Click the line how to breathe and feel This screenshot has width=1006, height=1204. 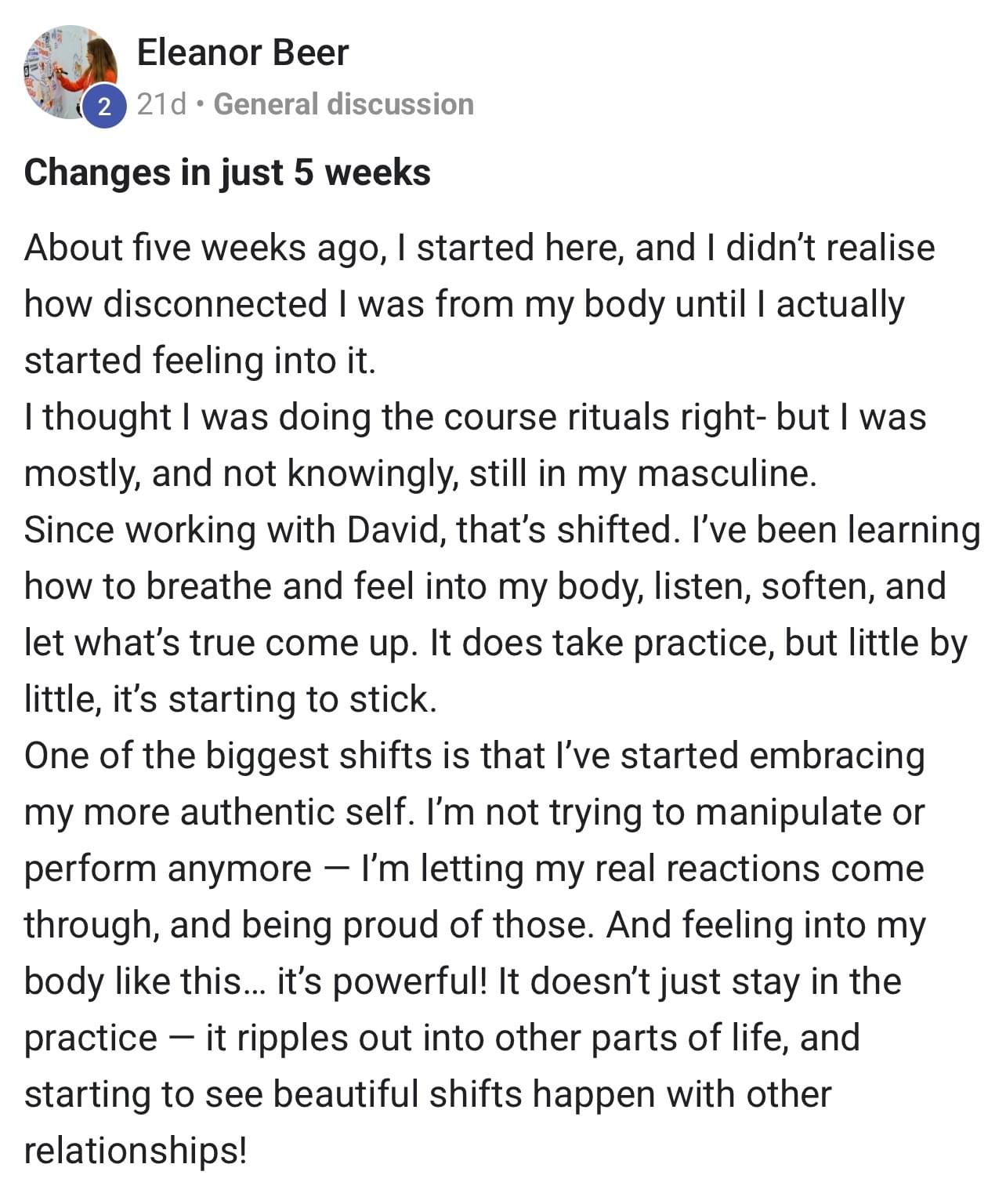pyautogui.click(x=485, y=586)
